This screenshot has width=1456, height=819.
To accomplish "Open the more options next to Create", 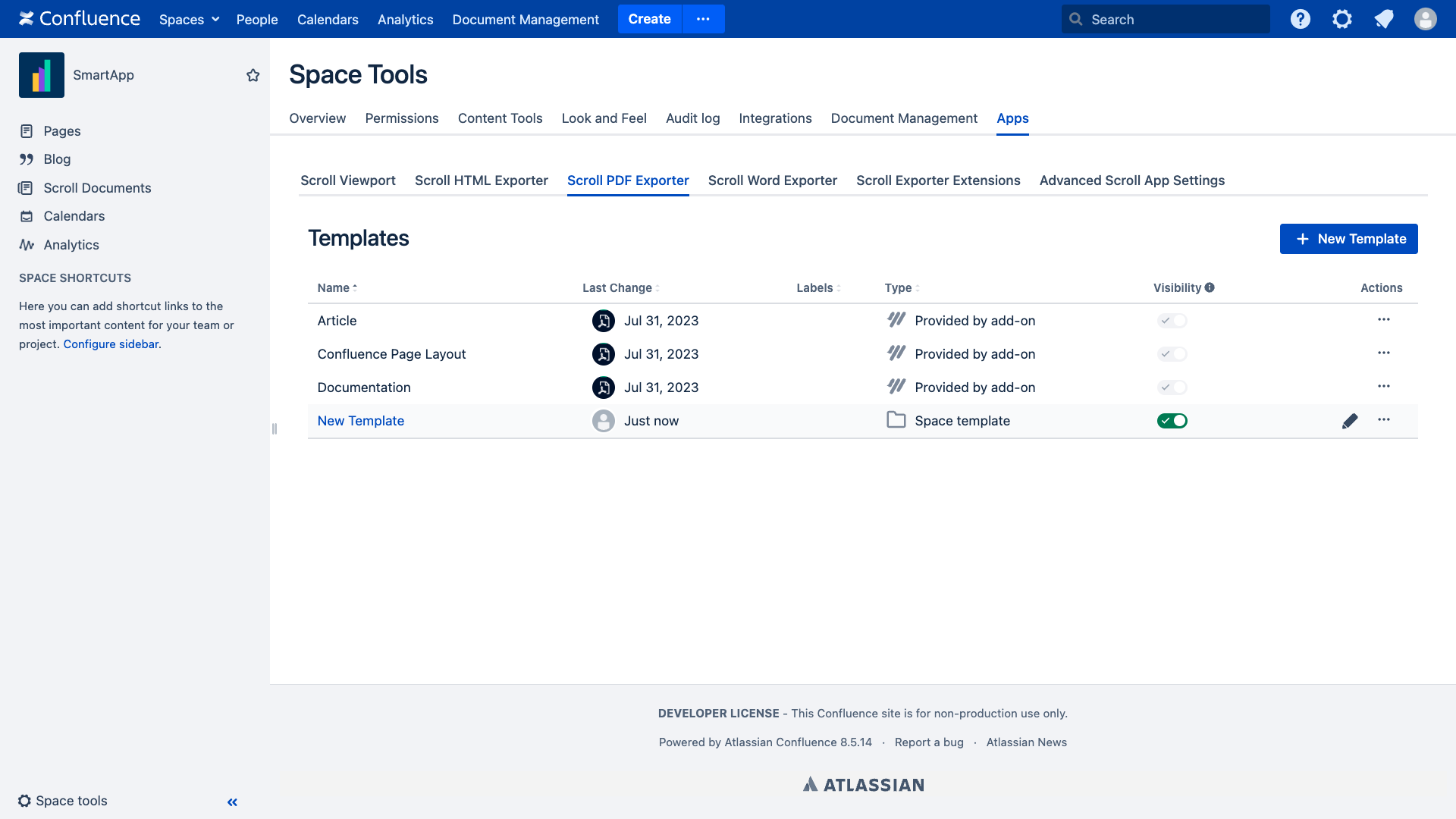I will point(703,19).
